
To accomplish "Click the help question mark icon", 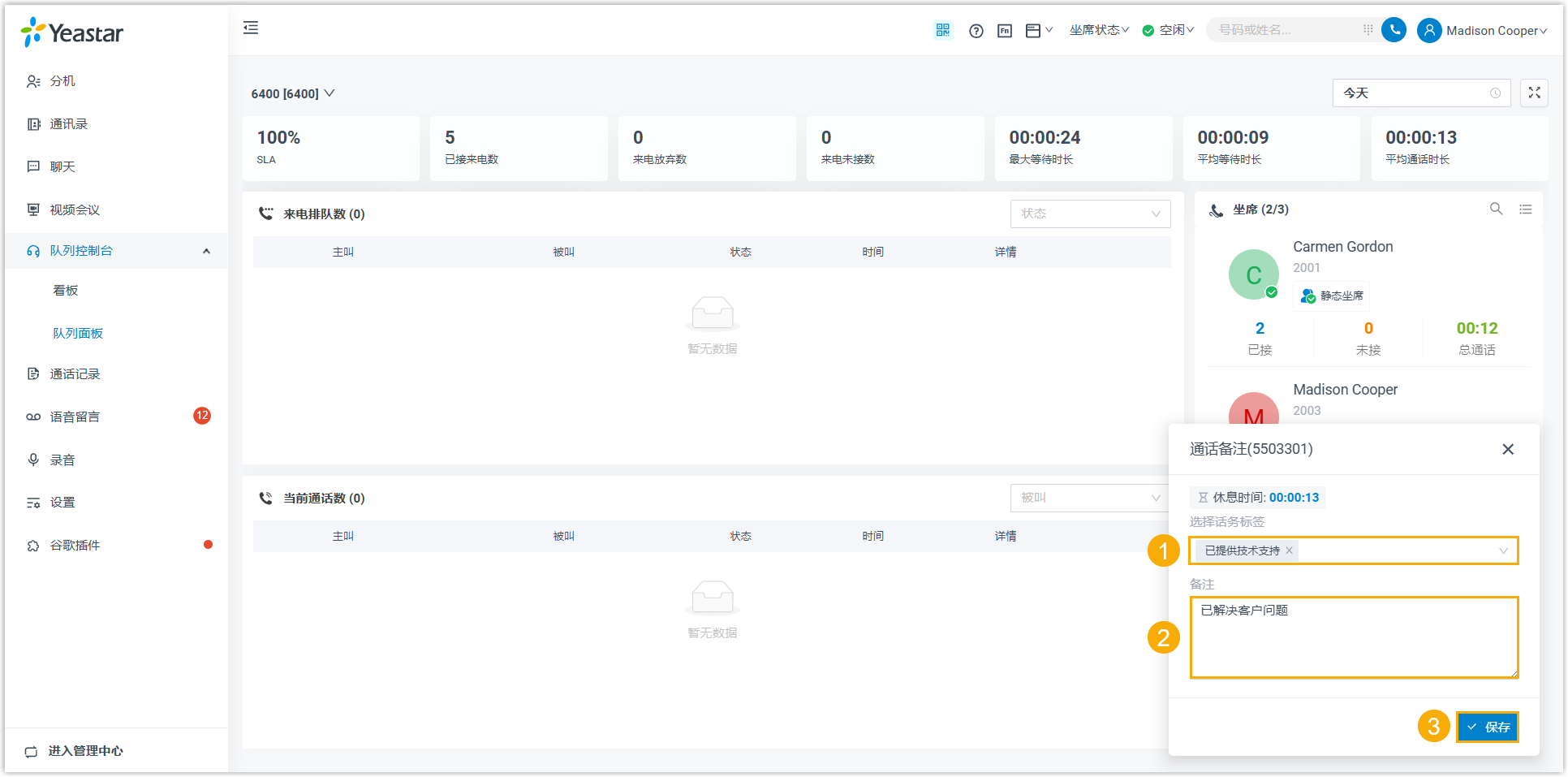I will point(976,31).
